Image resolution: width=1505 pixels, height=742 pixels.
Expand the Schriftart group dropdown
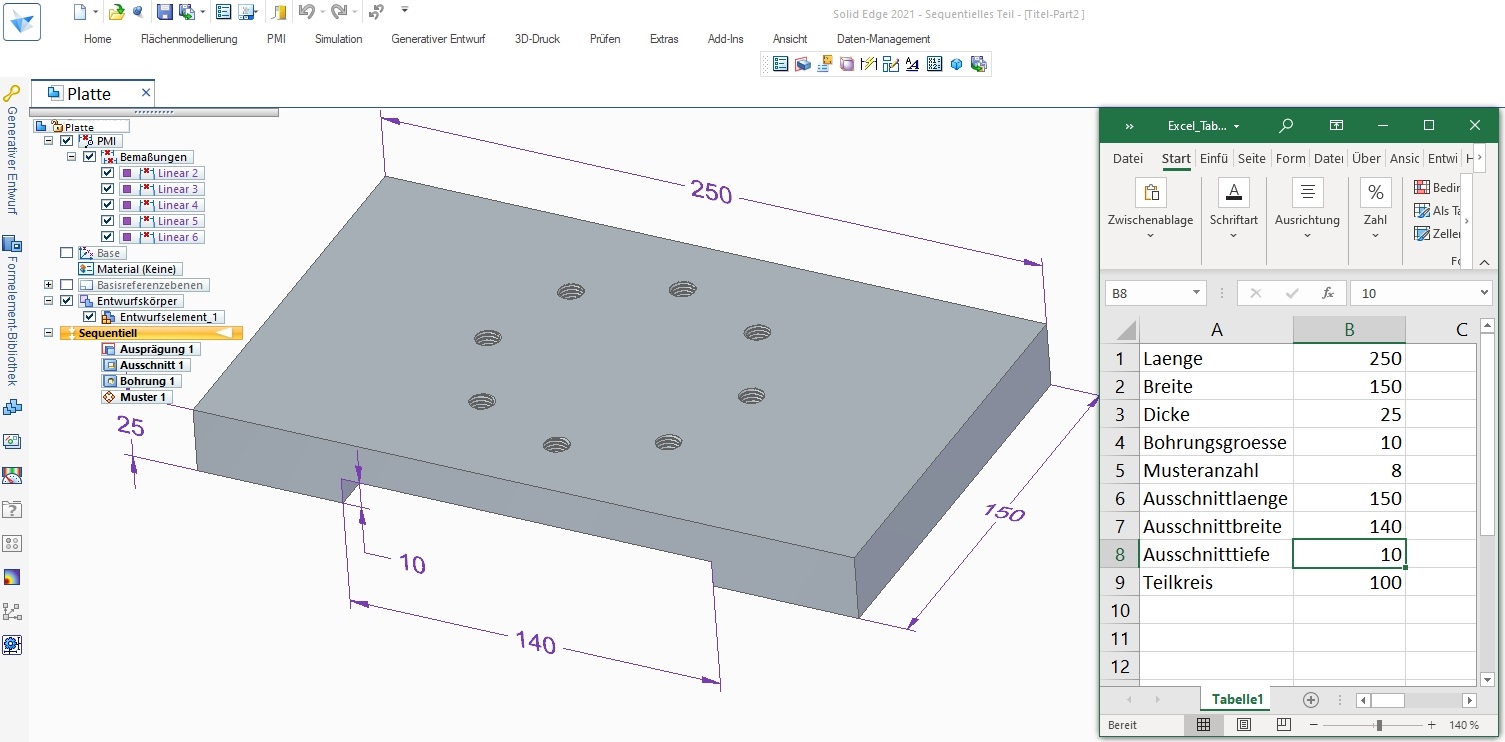point(1233,236)
